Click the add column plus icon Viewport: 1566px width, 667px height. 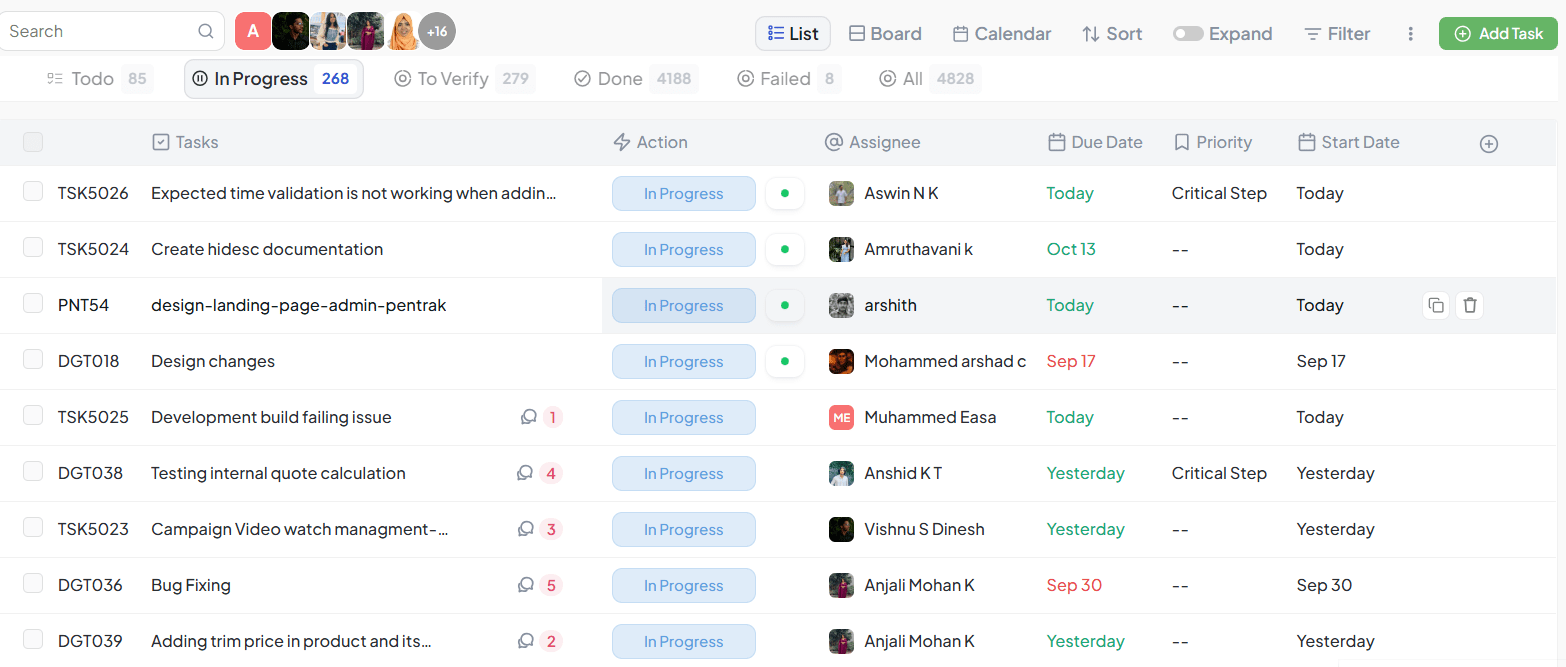click(1488, 144)
